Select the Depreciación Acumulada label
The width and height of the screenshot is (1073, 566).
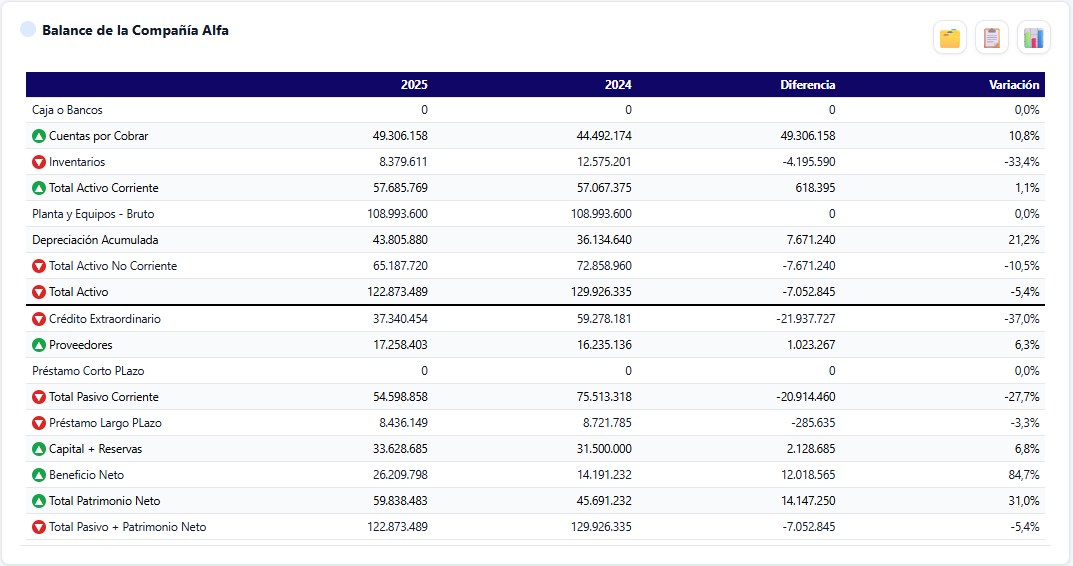click(95, 240)
